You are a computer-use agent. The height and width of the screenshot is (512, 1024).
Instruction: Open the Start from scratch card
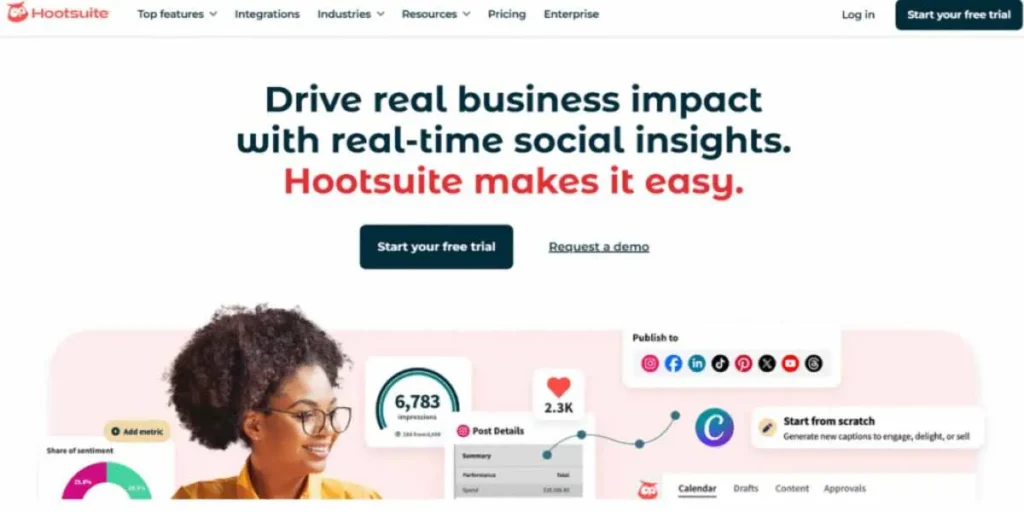(867, 428)
